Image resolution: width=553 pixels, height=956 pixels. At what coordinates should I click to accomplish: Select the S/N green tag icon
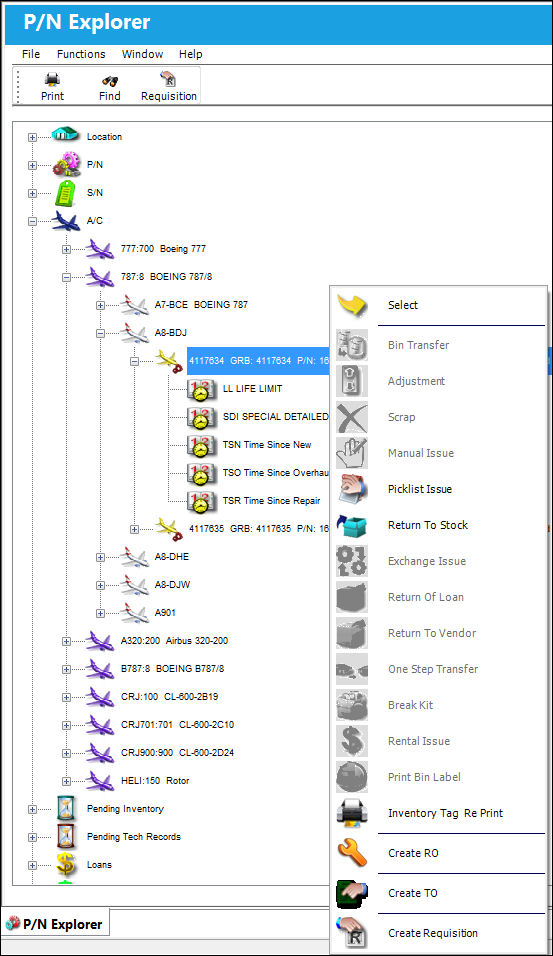[65, 193]
